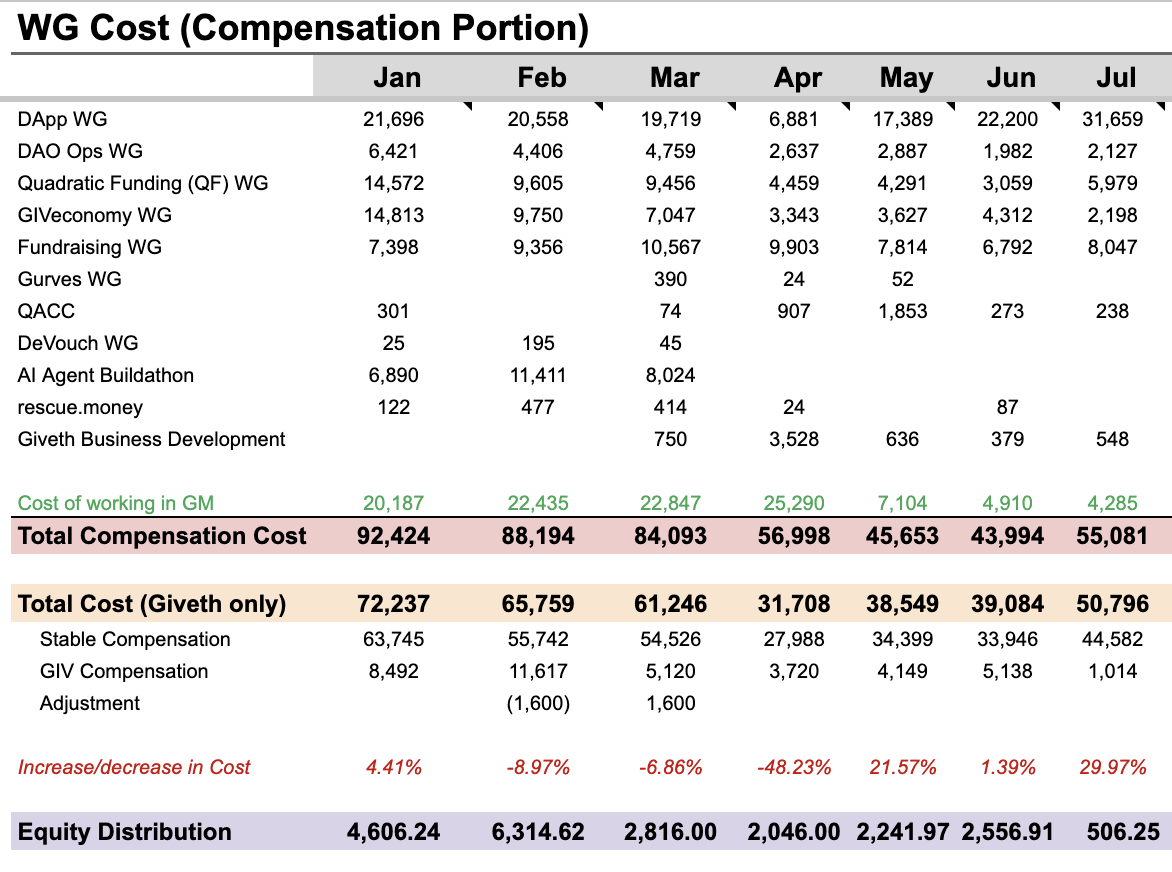1172x872 pixels.
Task: Click the note indicator on DApp WG January cell
Action: (x=466, y=106)
